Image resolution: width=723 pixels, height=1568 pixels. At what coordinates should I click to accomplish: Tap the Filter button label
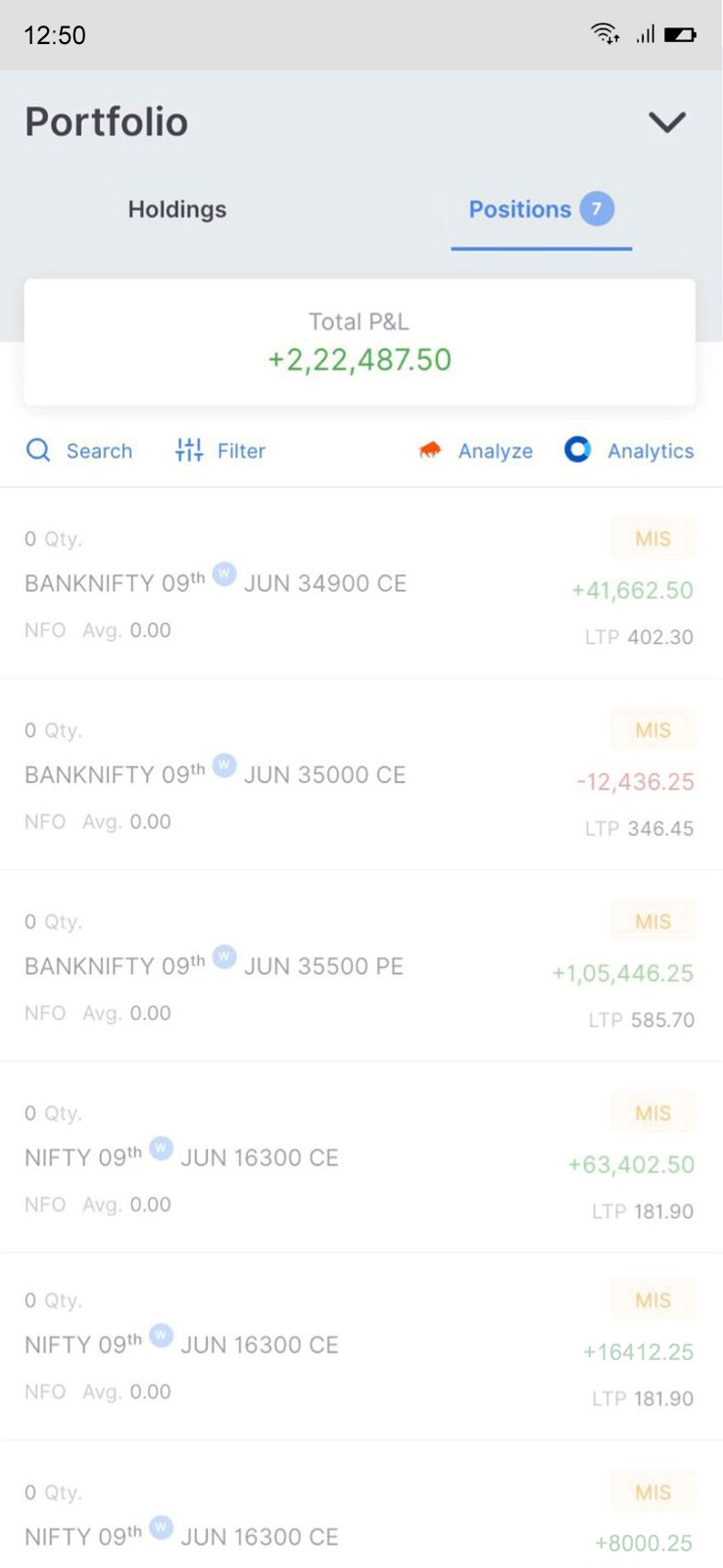point(241,451)
